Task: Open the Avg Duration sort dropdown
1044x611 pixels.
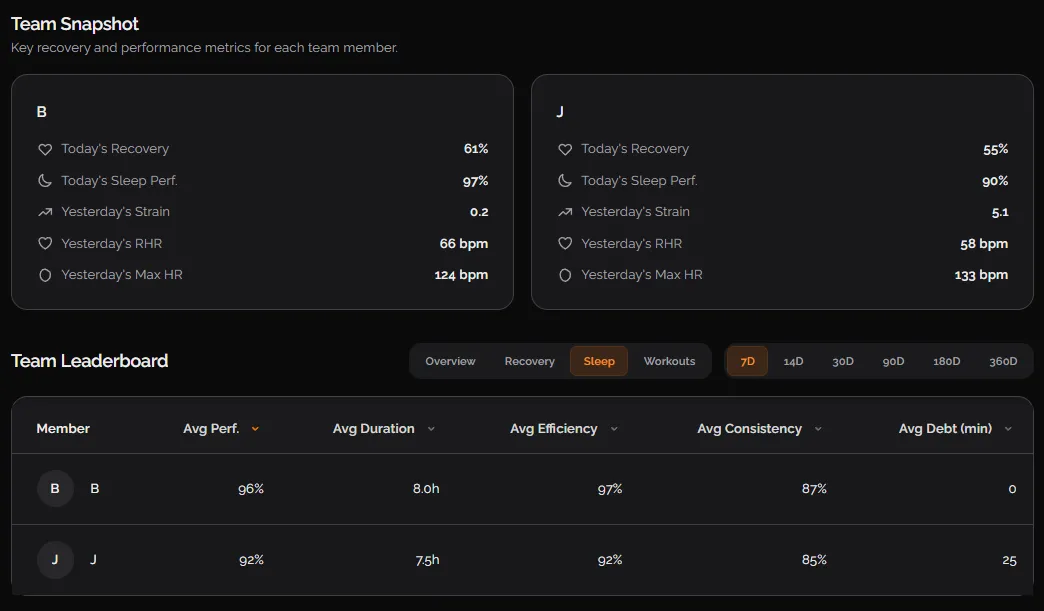Action: point(431,428)
